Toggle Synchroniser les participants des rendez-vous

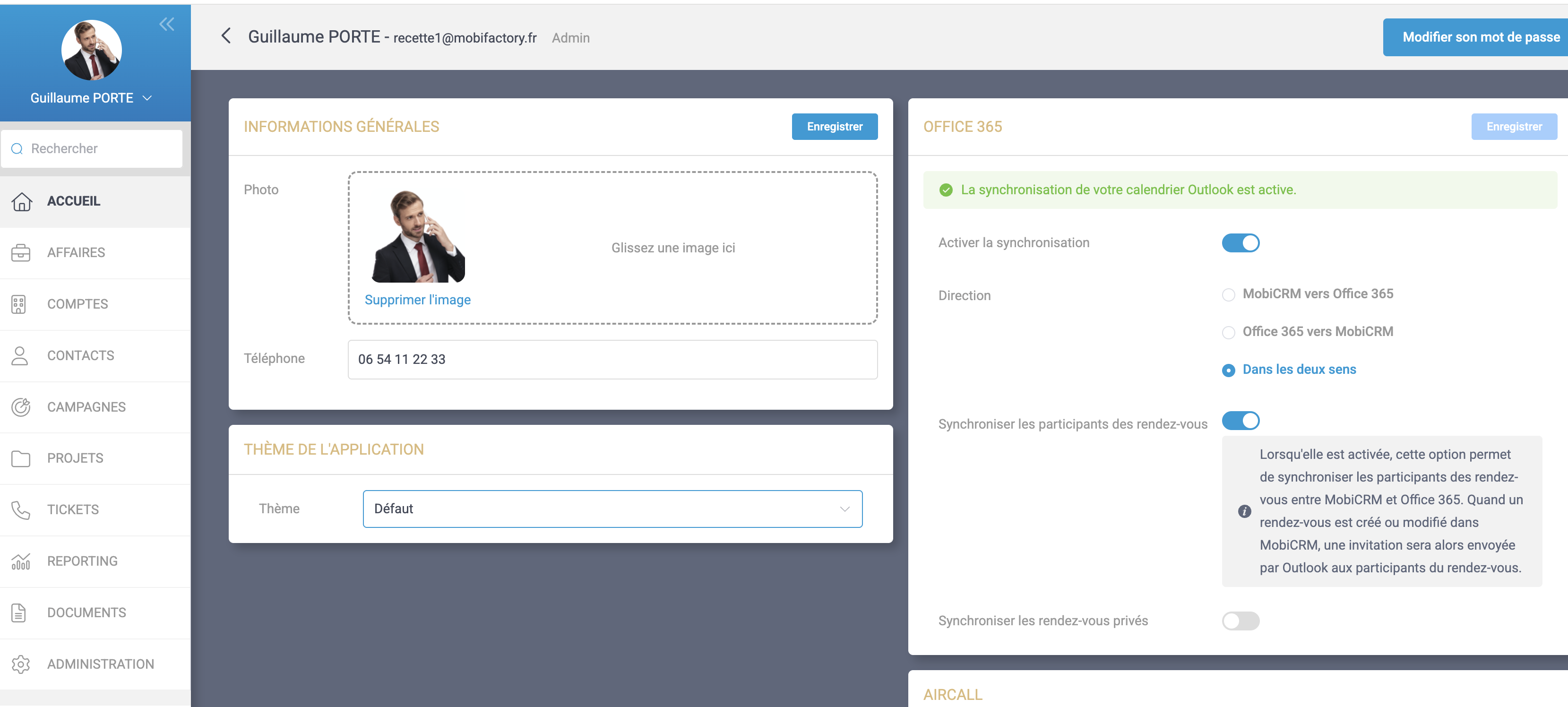click(x=1240, y=421)
